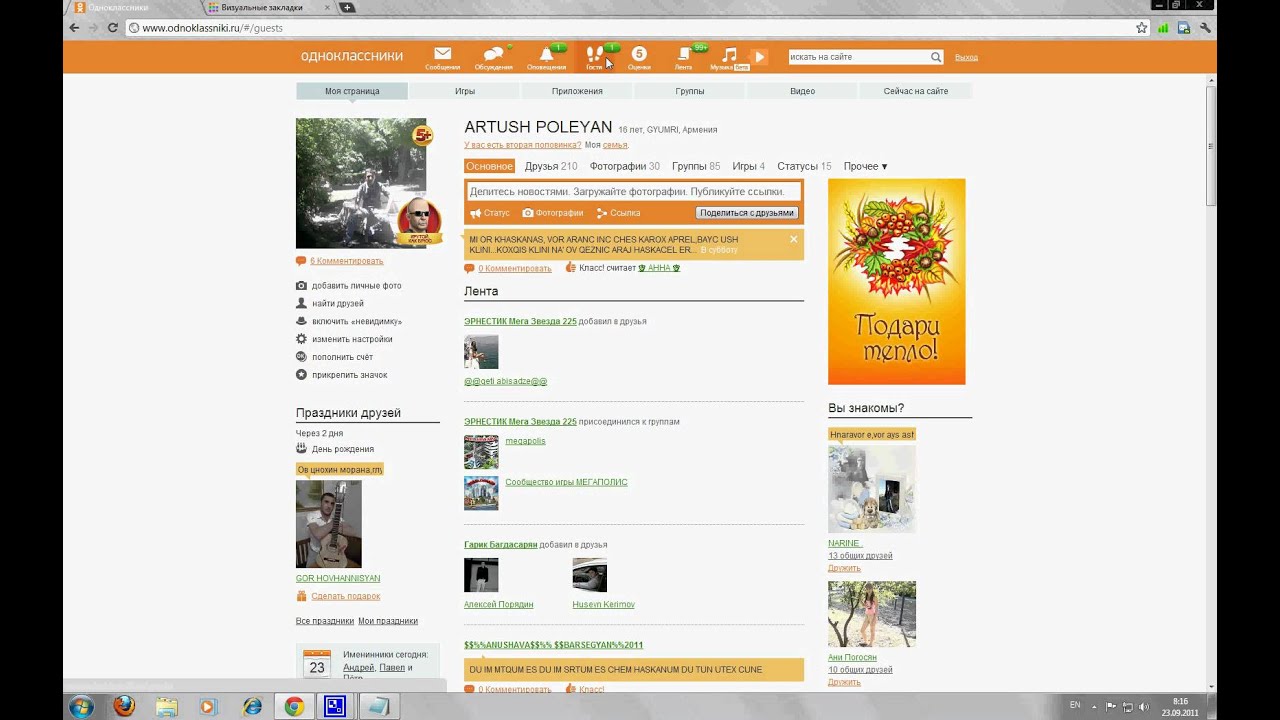
Task: Click the status input 'Делитесь новостями' field
Action: pyautogui.click(x=634, y=191)
